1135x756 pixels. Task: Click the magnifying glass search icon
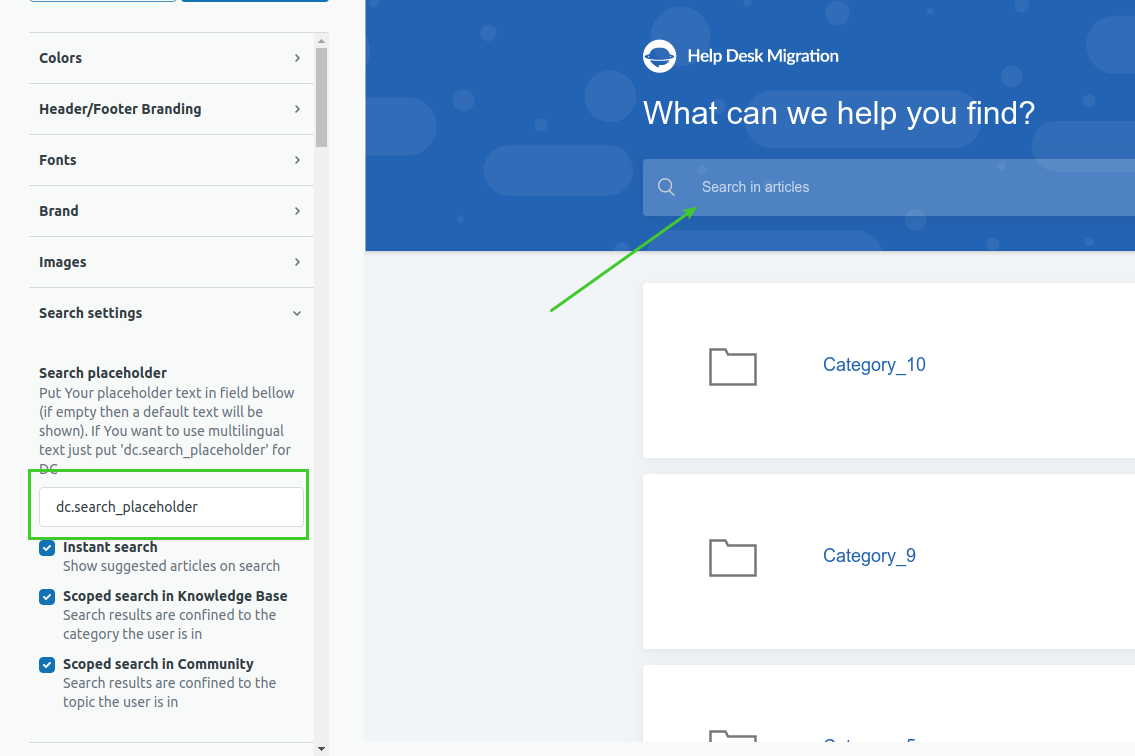pyautogui.click(x=667, y=187)
